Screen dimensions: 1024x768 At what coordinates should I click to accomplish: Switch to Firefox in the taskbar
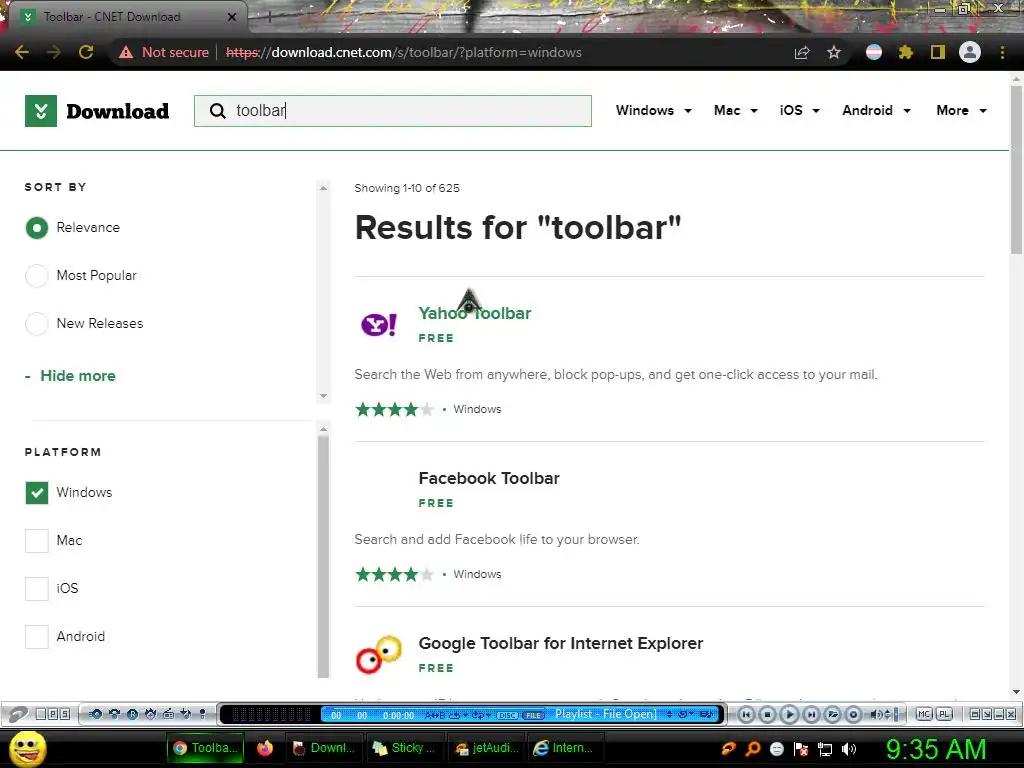click(x=264, y=748)
